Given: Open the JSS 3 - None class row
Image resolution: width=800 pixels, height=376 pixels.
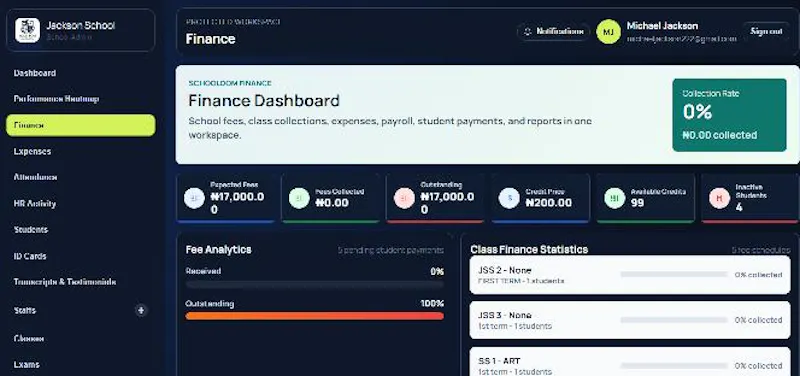Looking at the screenshot, I should coord(630,320).
